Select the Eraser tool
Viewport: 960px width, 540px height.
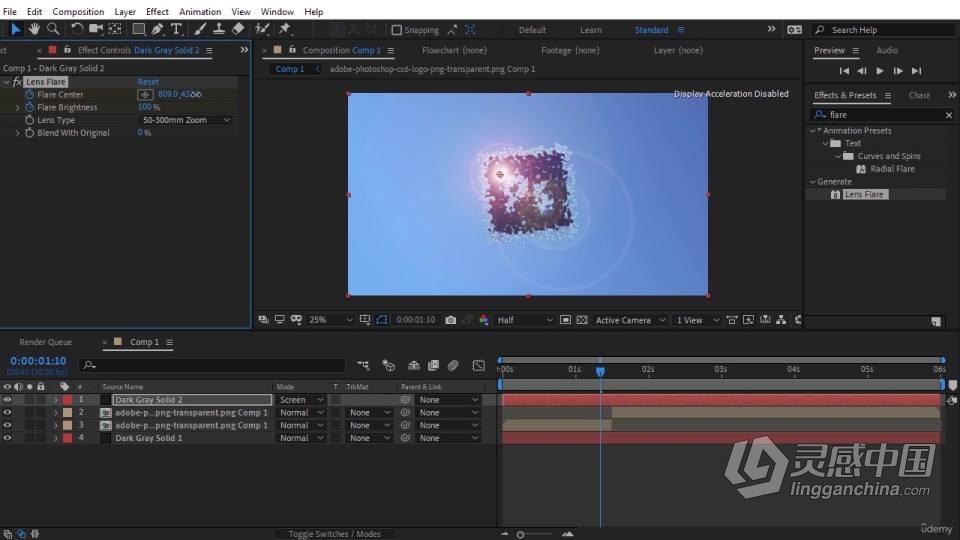238,29
